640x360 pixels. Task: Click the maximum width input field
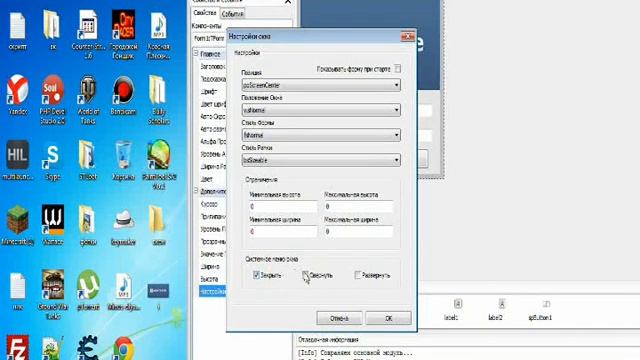pos(358,231)
